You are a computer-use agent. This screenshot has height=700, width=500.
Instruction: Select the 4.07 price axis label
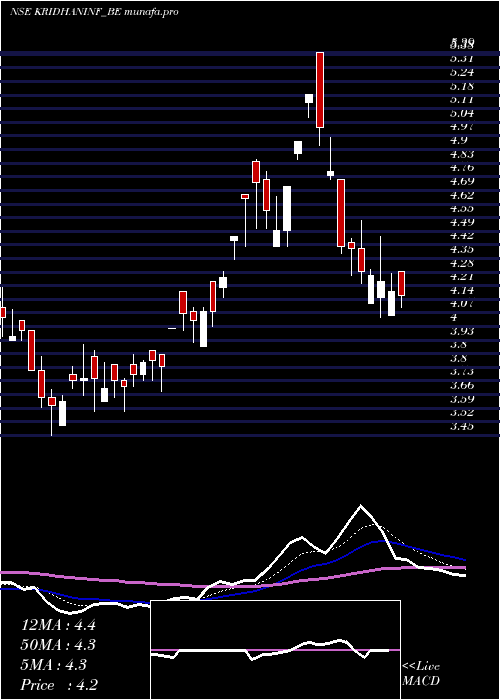click(x=462, y=304)
